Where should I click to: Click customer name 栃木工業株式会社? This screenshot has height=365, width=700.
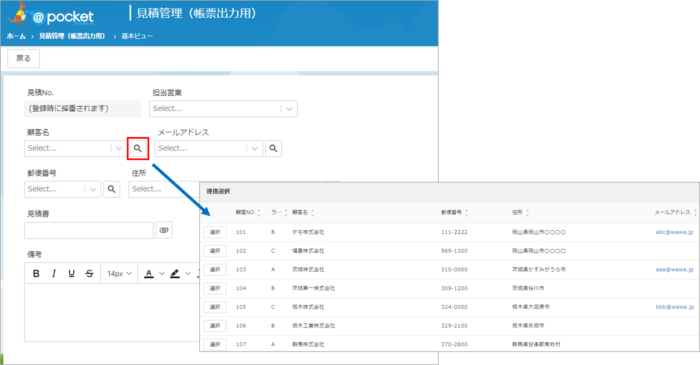point(313,326)
